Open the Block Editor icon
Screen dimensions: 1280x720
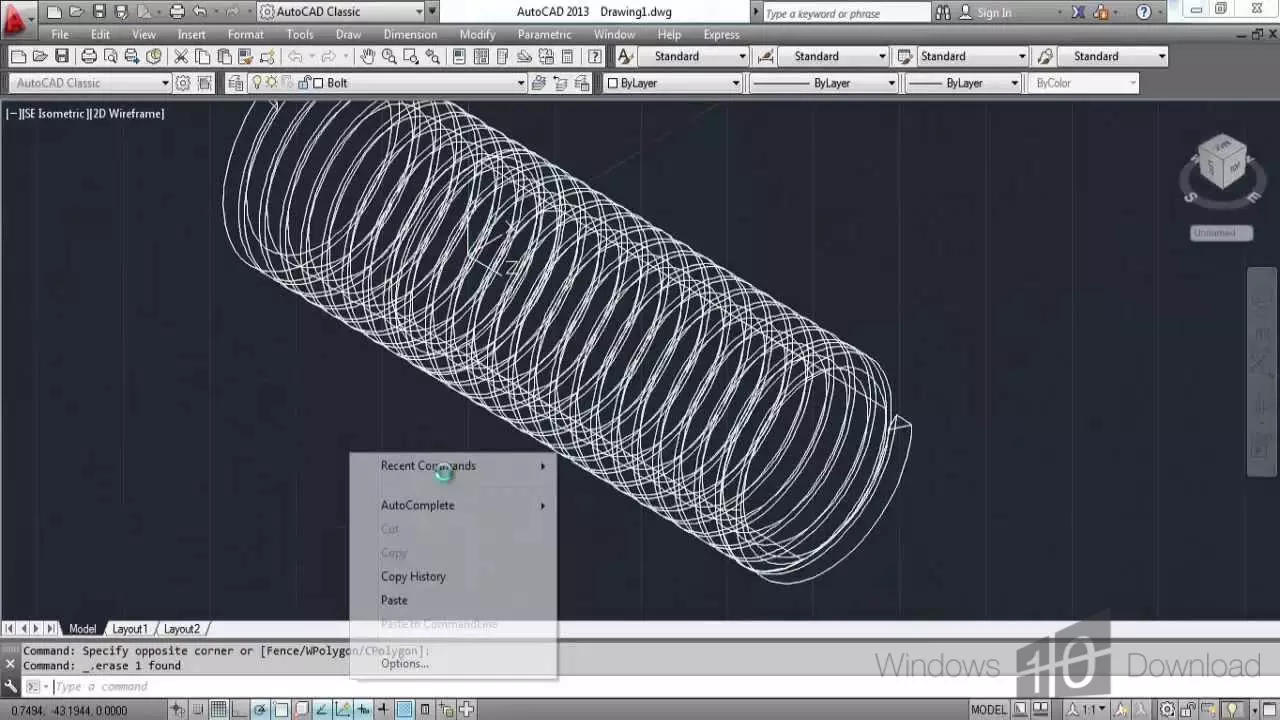coord(267,56)
